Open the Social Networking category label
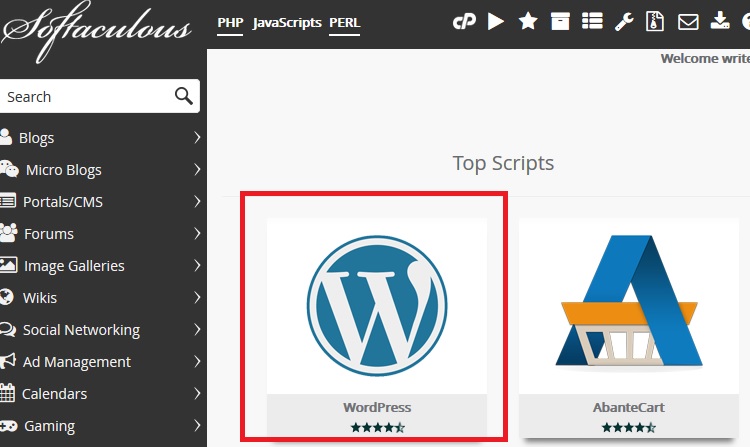 click(x=81, y=330)
